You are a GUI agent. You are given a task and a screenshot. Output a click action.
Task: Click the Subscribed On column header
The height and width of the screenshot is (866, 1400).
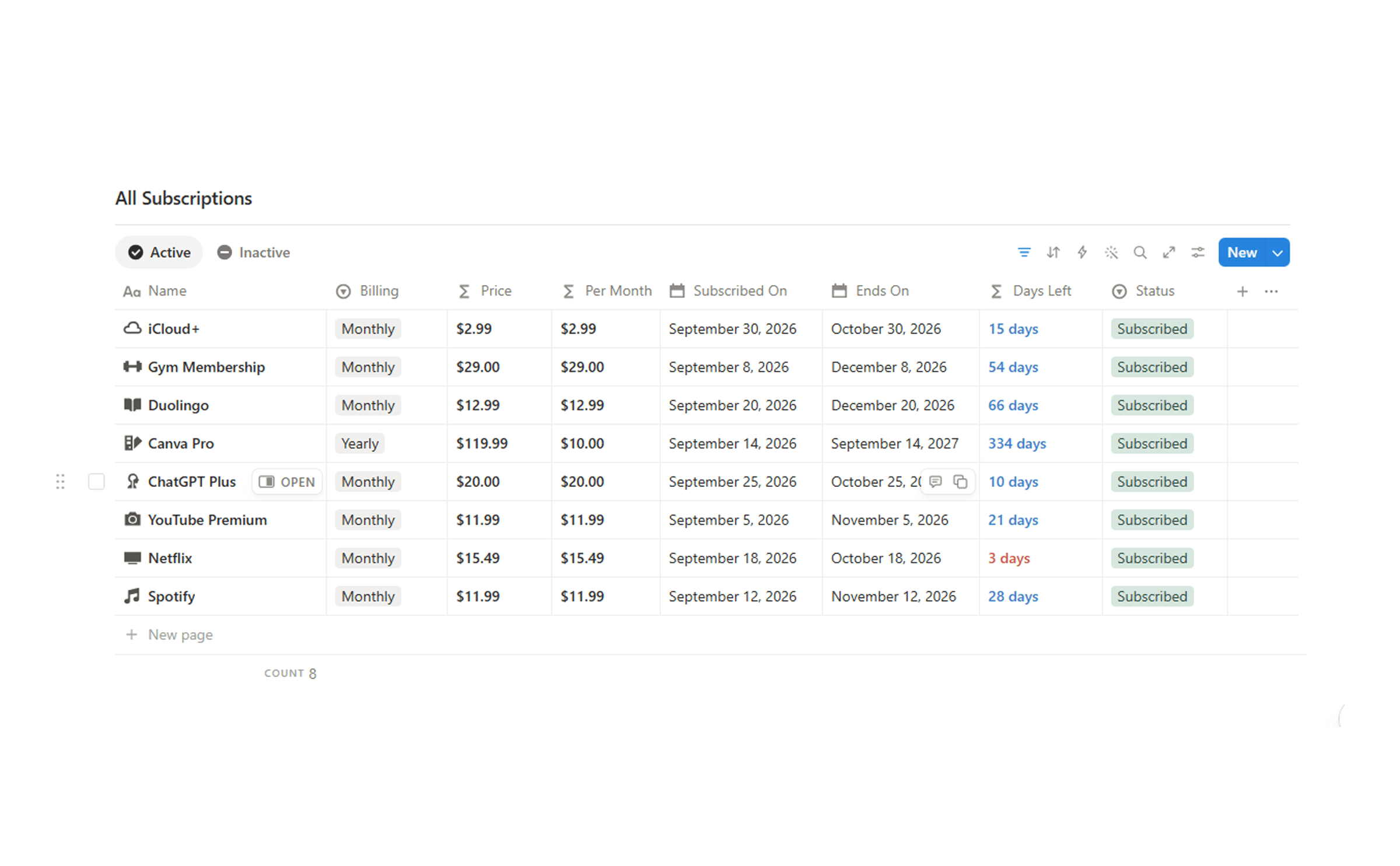point(729,291)
